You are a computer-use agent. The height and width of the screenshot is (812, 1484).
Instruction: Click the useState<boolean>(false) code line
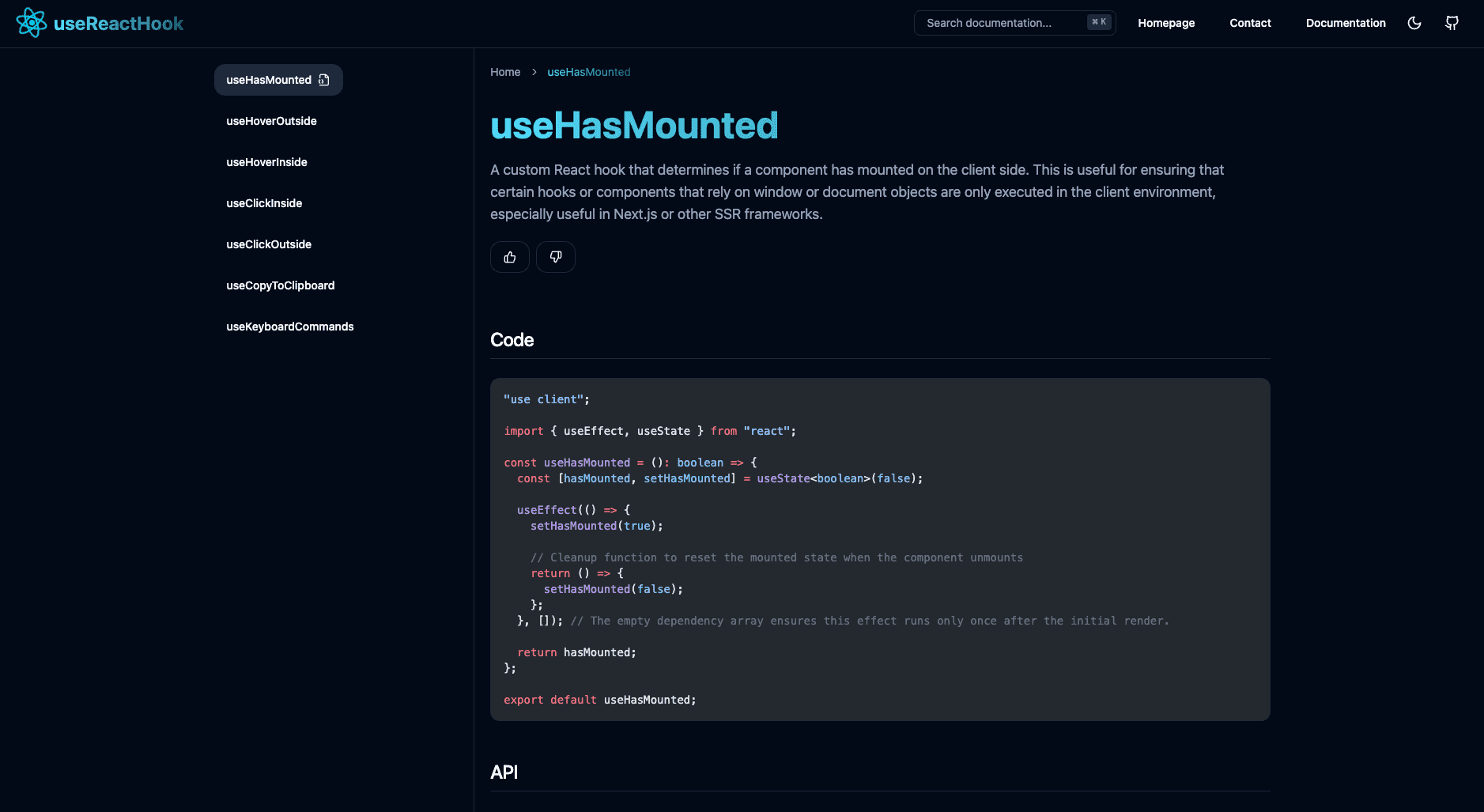719,478
